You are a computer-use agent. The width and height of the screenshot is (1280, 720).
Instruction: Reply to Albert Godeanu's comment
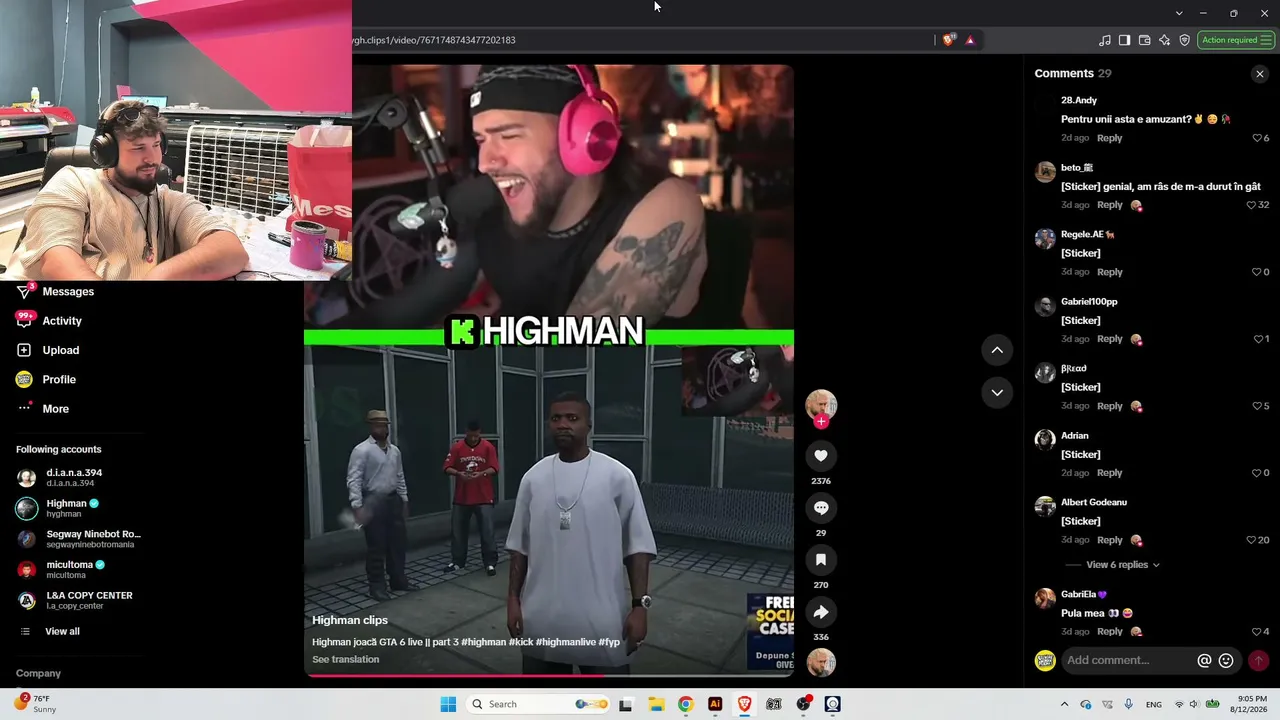pos(1109,540)
